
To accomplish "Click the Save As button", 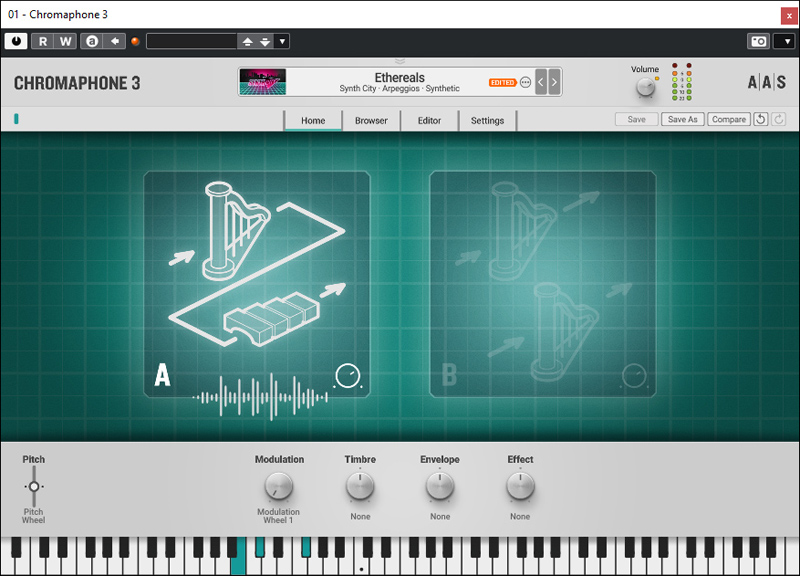I will (x=682, y=120).
